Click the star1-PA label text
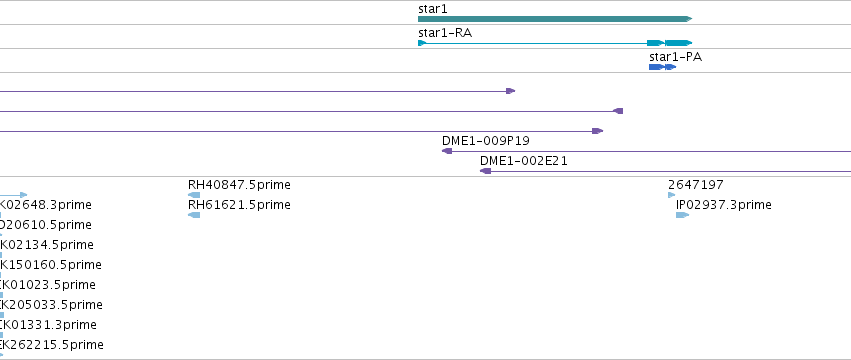851x360 pixels. coord(676,57)
